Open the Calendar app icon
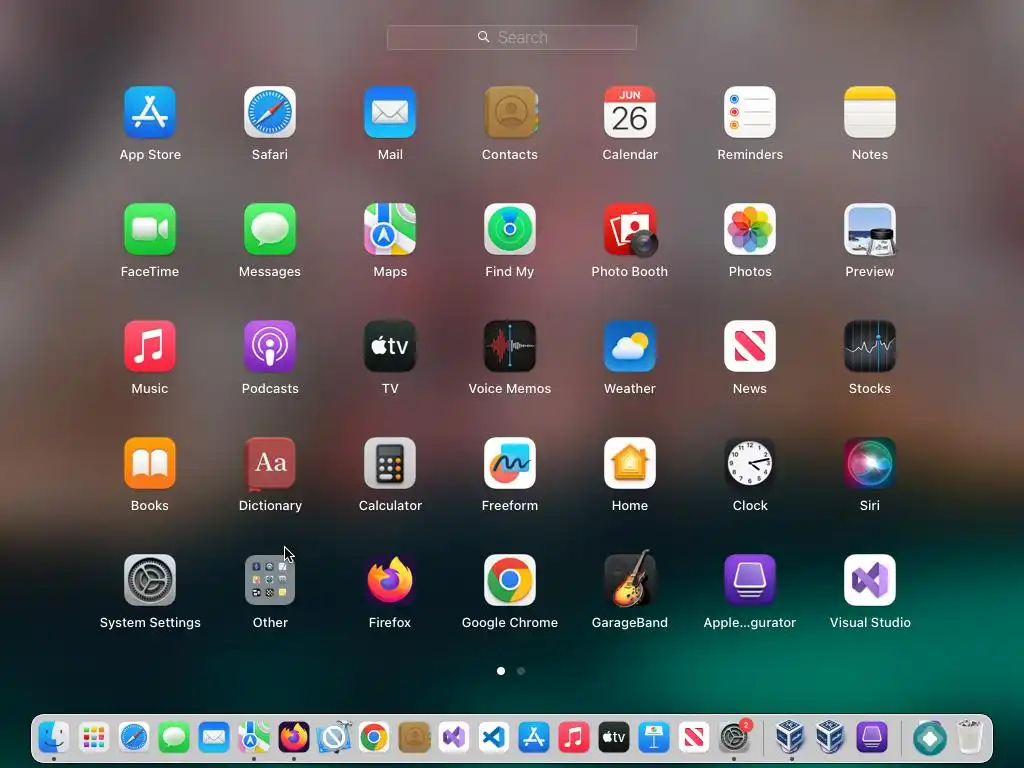Screen dimensions: 1024x768 click(x=630, y=112)
